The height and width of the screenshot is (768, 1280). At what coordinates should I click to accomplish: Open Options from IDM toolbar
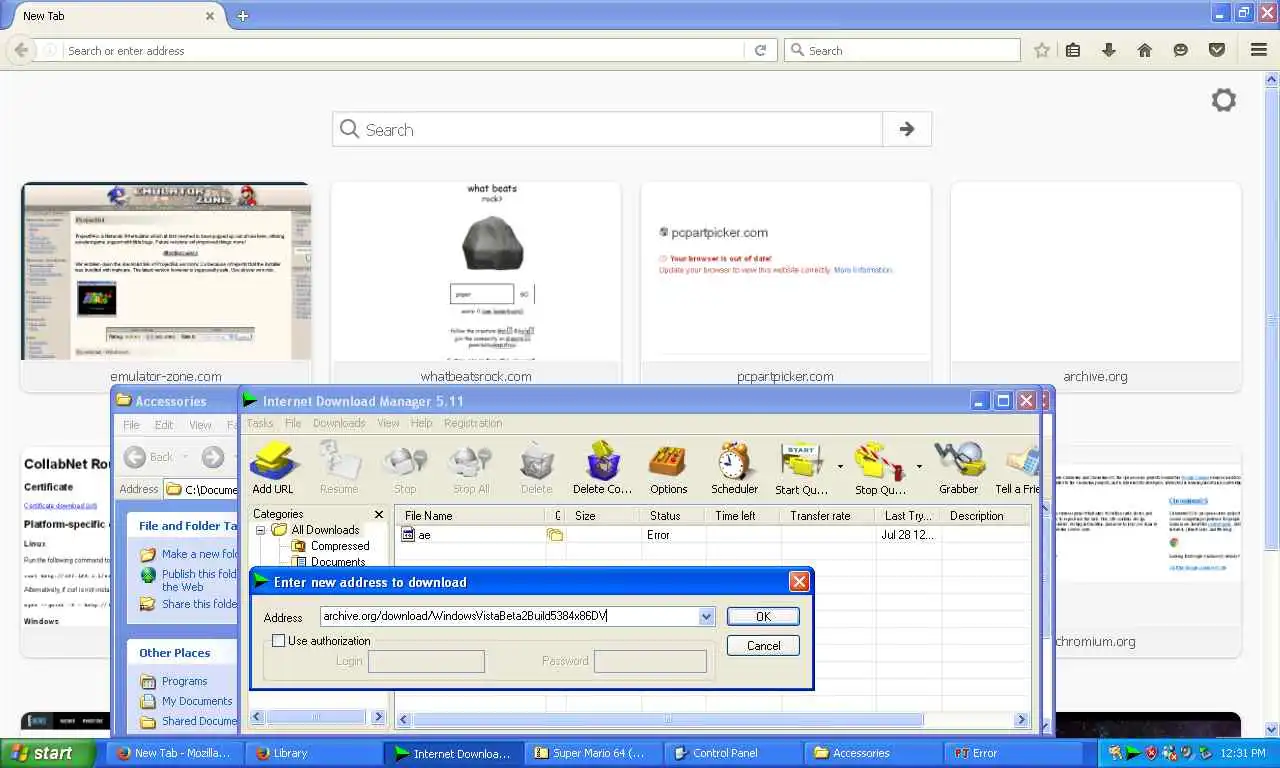point(668,469)
